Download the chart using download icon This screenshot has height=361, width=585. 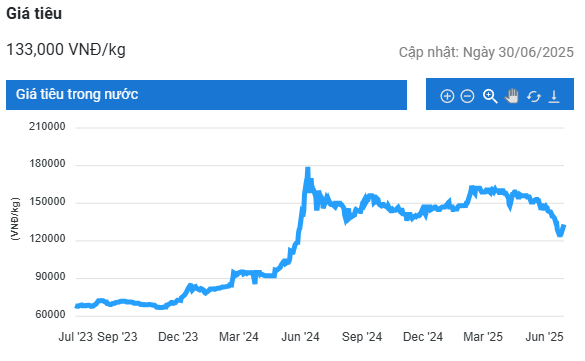[554, 96]
